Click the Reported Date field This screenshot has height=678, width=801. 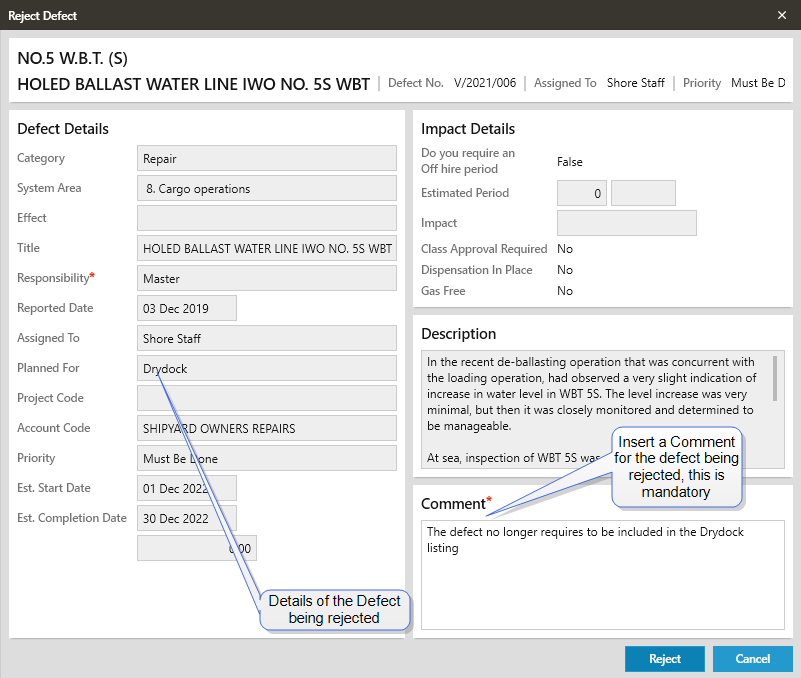click(x=186, y=308)
